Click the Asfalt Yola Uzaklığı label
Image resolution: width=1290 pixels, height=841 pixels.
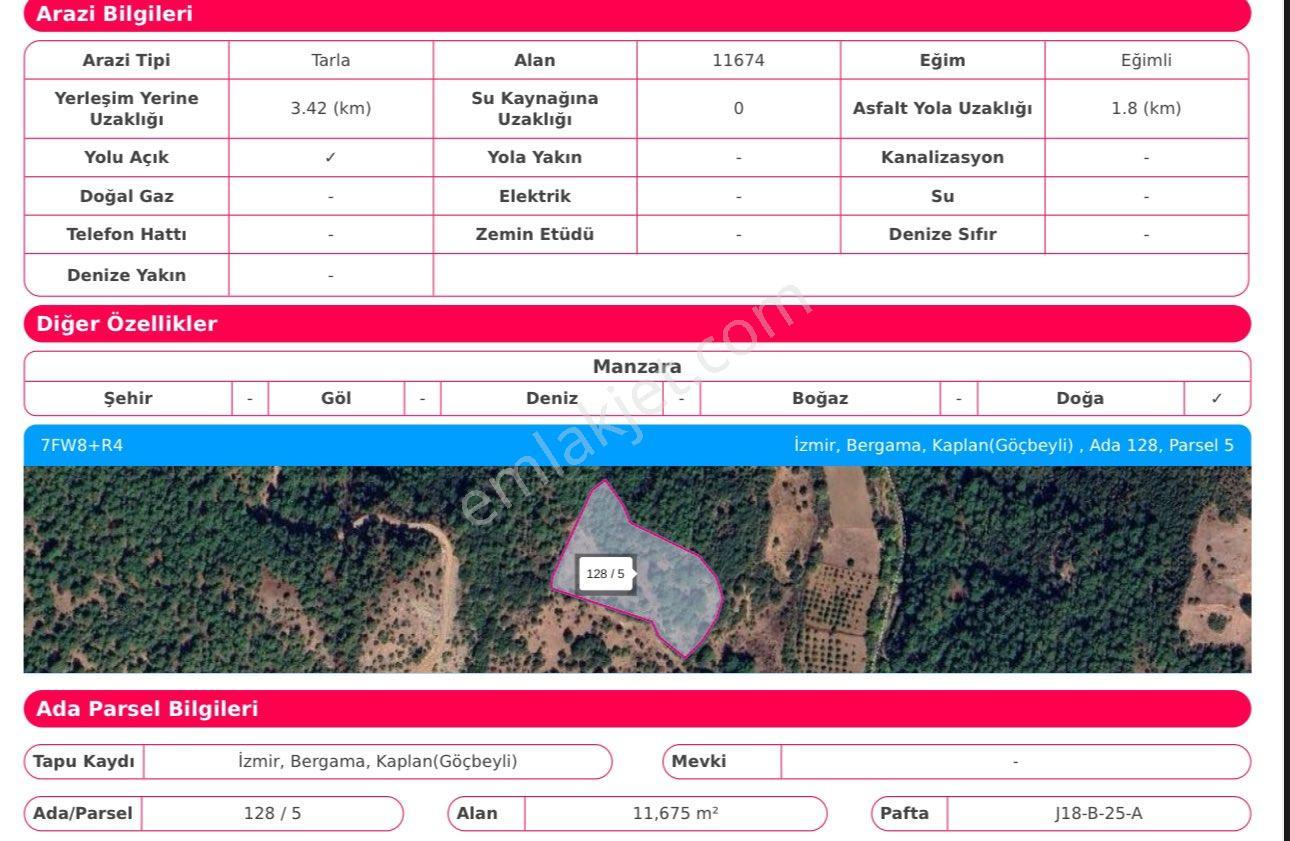pos(942,109)
